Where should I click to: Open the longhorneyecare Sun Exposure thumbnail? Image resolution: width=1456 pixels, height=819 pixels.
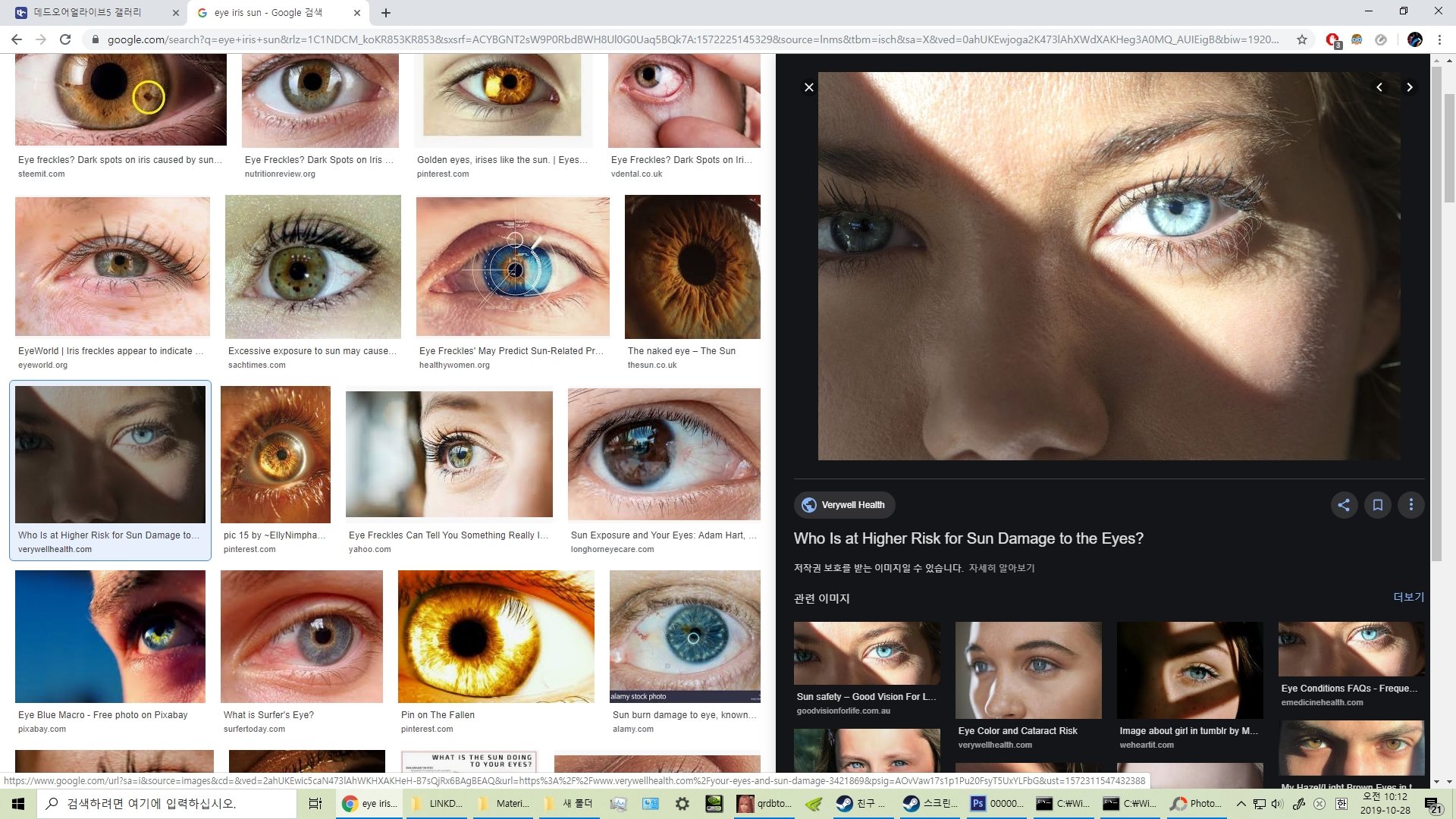[x=664, y=454]
